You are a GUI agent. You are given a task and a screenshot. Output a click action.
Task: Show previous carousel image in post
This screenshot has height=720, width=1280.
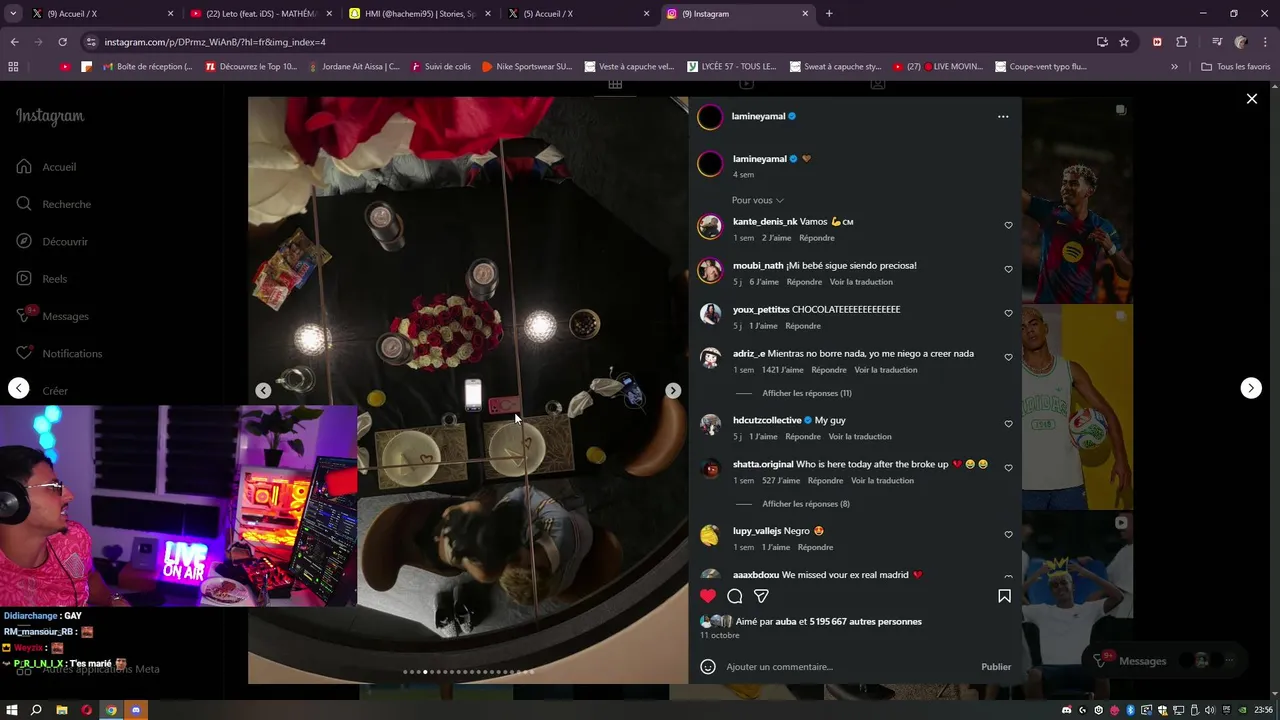(263, 391)
